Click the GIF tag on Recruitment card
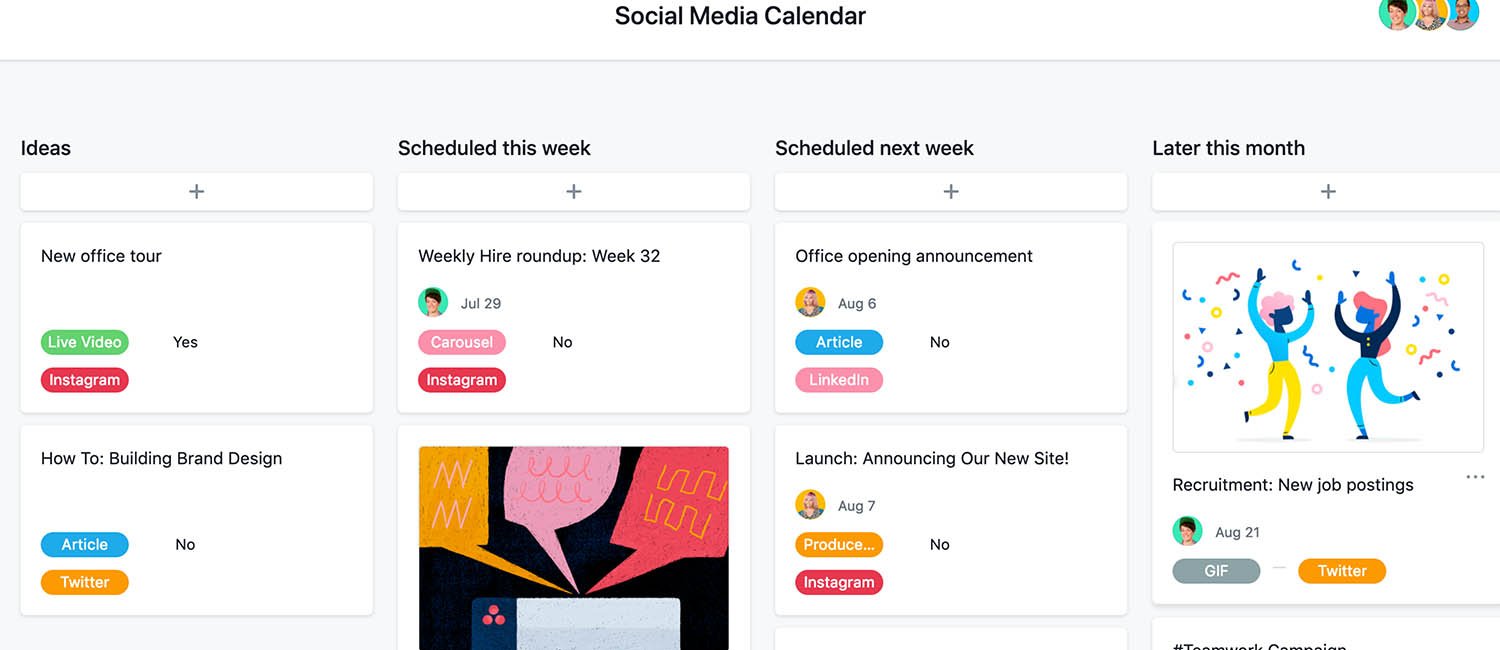 1216,571
